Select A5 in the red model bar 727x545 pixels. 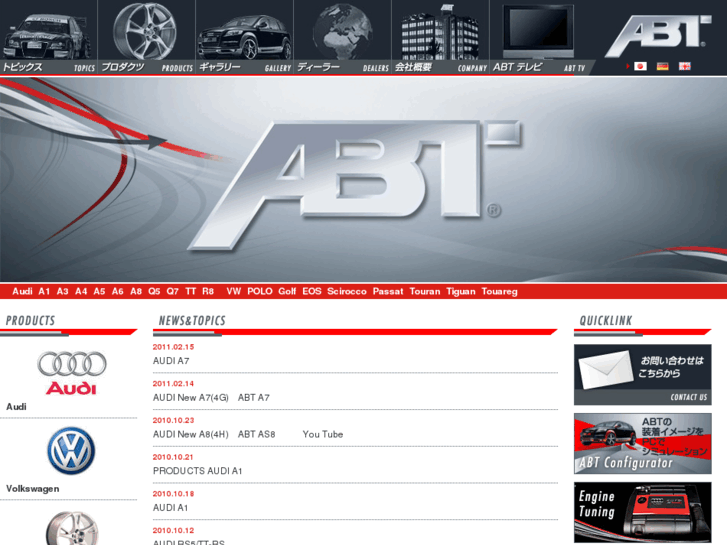coord(99,291)
